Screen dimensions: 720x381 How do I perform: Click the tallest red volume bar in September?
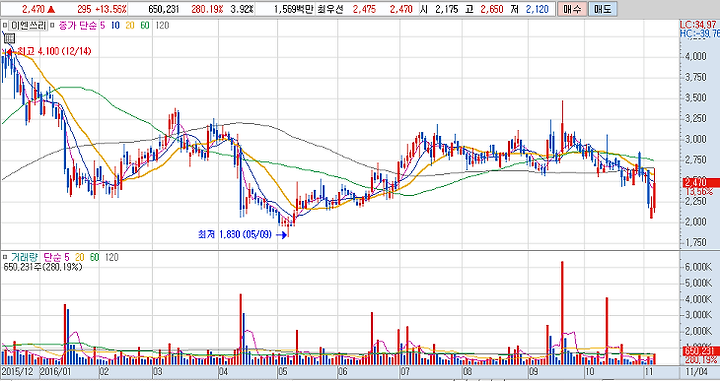[x=562, y=313]
